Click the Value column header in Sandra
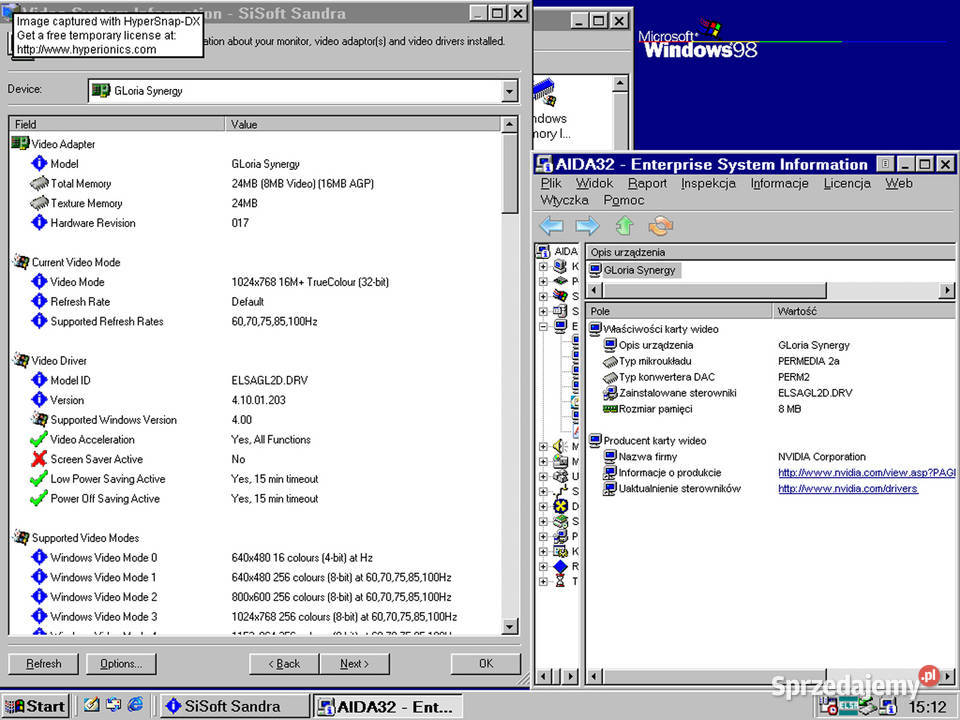This screenshot has width=960, height=720. [x=362, y=124]
